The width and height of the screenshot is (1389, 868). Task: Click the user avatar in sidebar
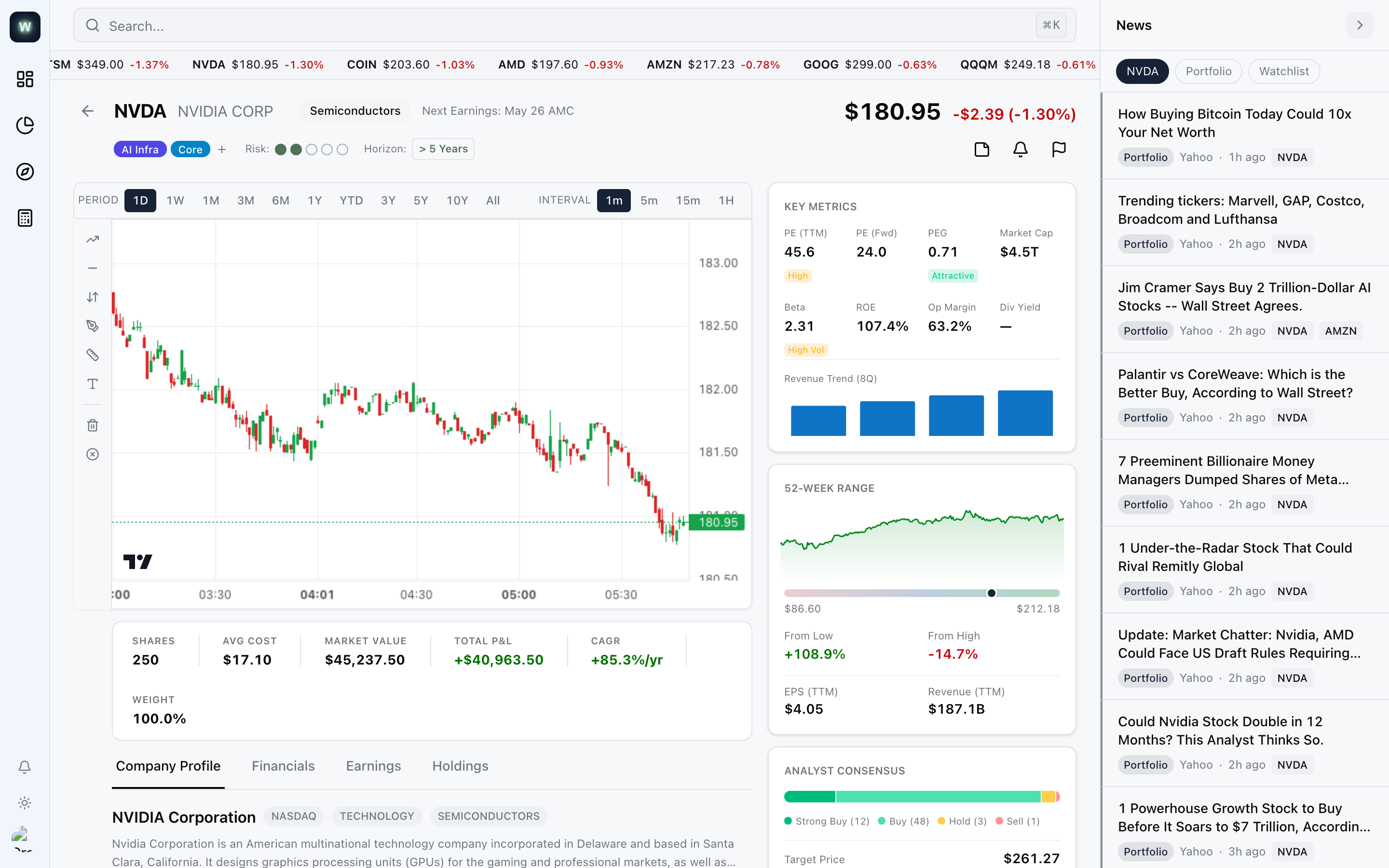coord(21,838)
